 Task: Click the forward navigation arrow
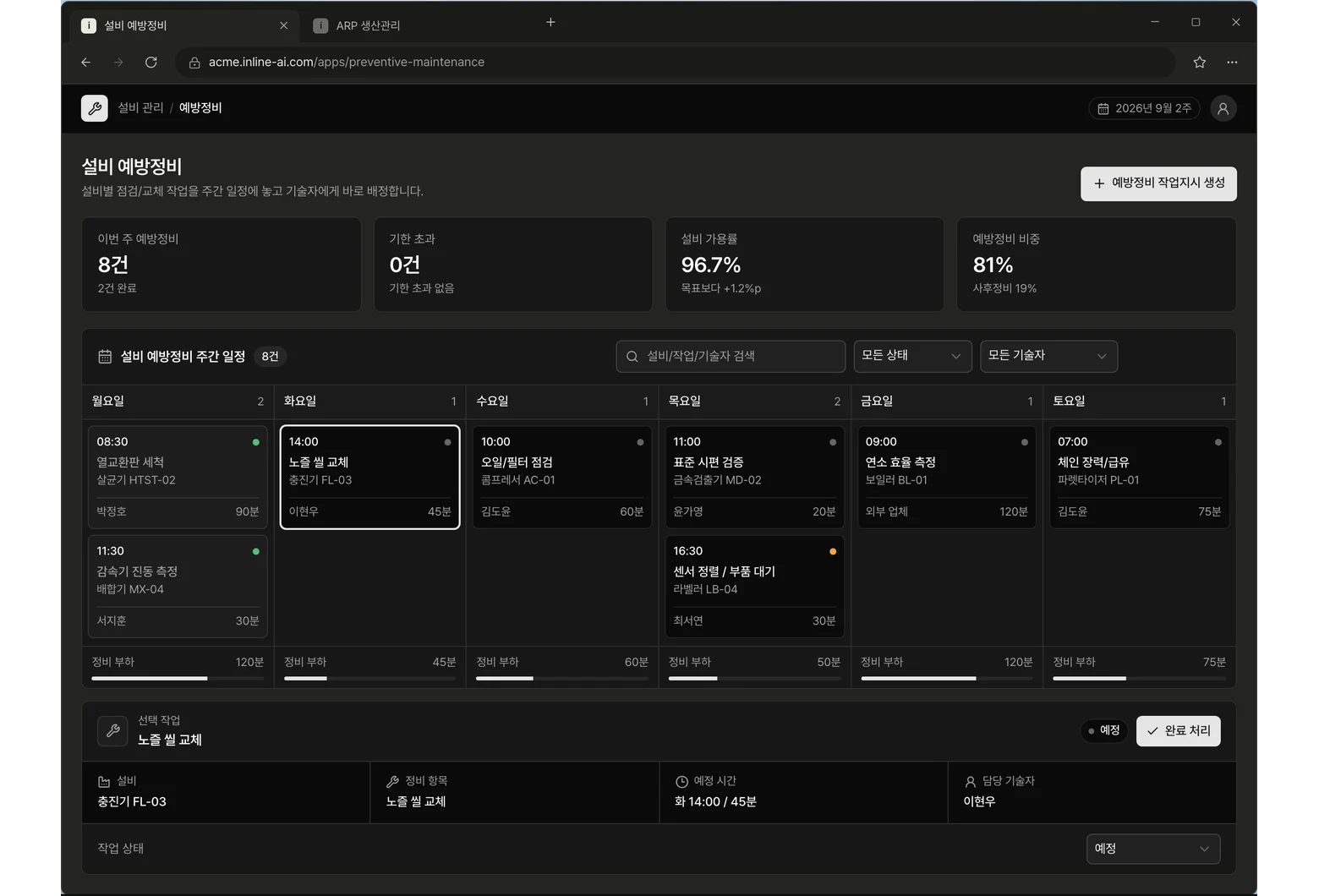tap(118, 62)
